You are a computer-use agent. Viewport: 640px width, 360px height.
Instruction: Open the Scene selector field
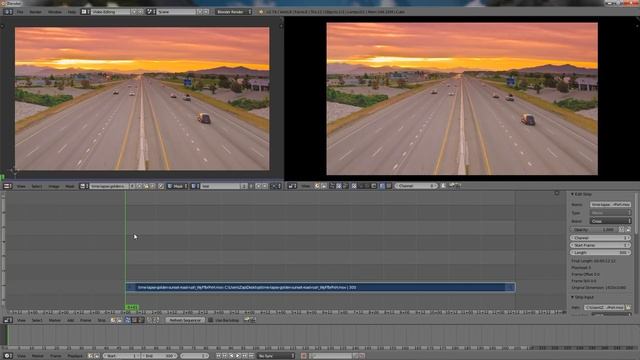pyautogui.click(x=176, y=12)
